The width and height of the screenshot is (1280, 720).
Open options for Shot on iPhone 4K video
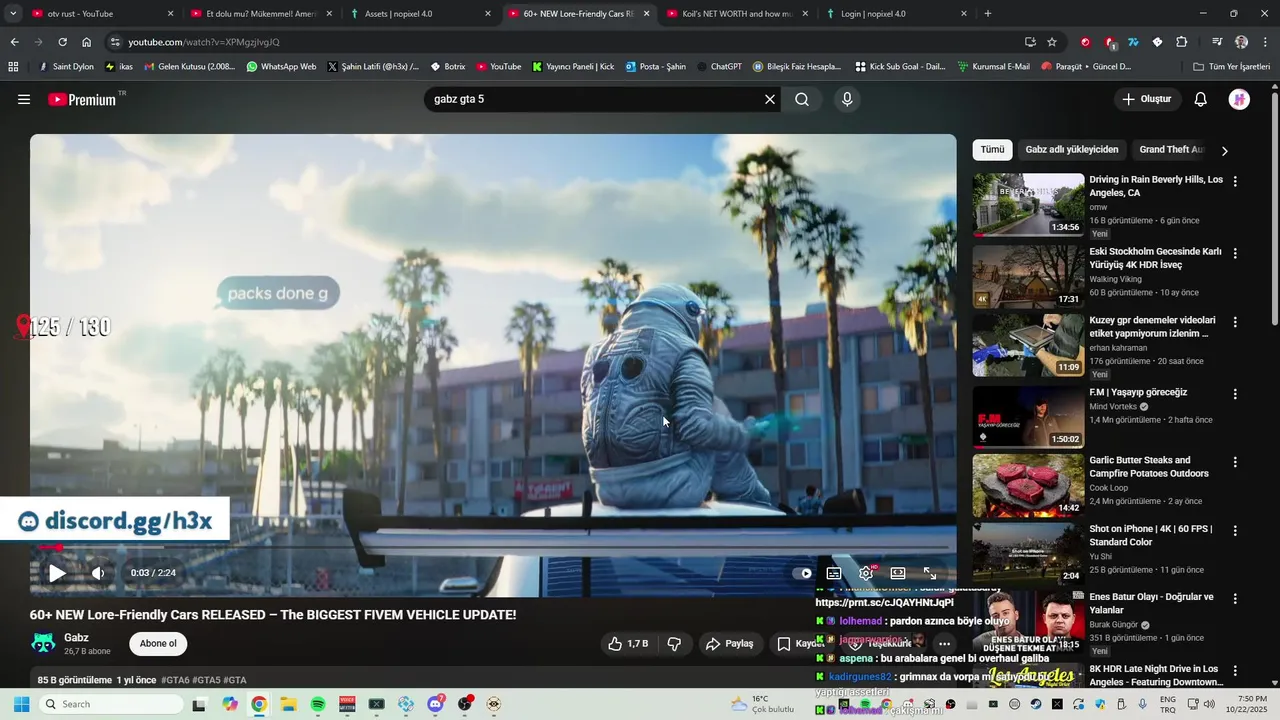coord(1235,531)
